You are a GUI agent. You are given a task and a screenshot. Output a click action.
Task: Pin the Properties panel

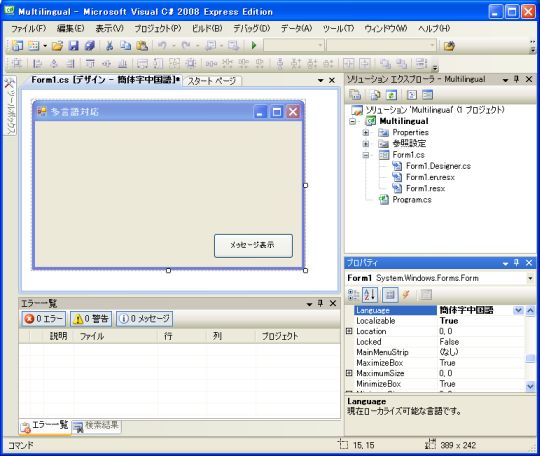click(516, 263)
